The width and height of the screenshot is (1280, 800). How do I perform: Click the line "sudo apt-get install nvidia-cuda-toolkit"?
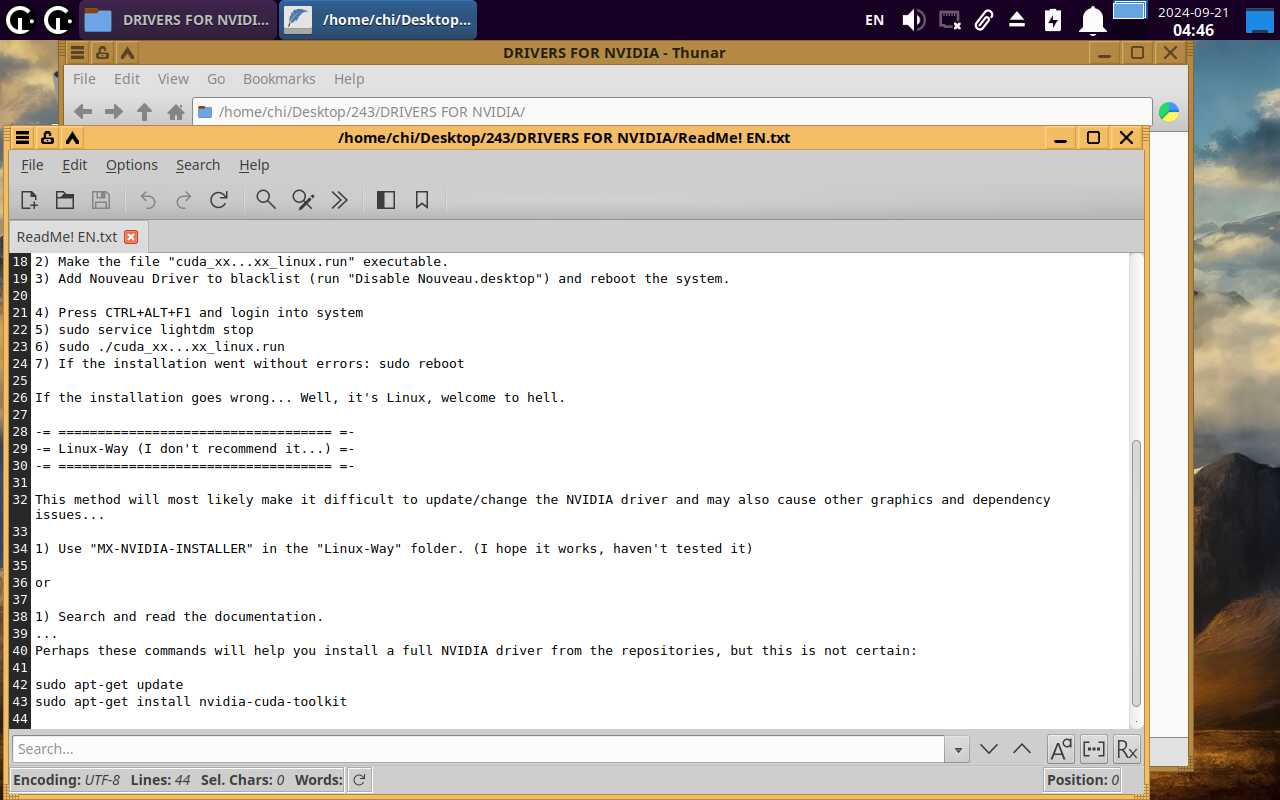pyautogui.click(x=191, y=702)
